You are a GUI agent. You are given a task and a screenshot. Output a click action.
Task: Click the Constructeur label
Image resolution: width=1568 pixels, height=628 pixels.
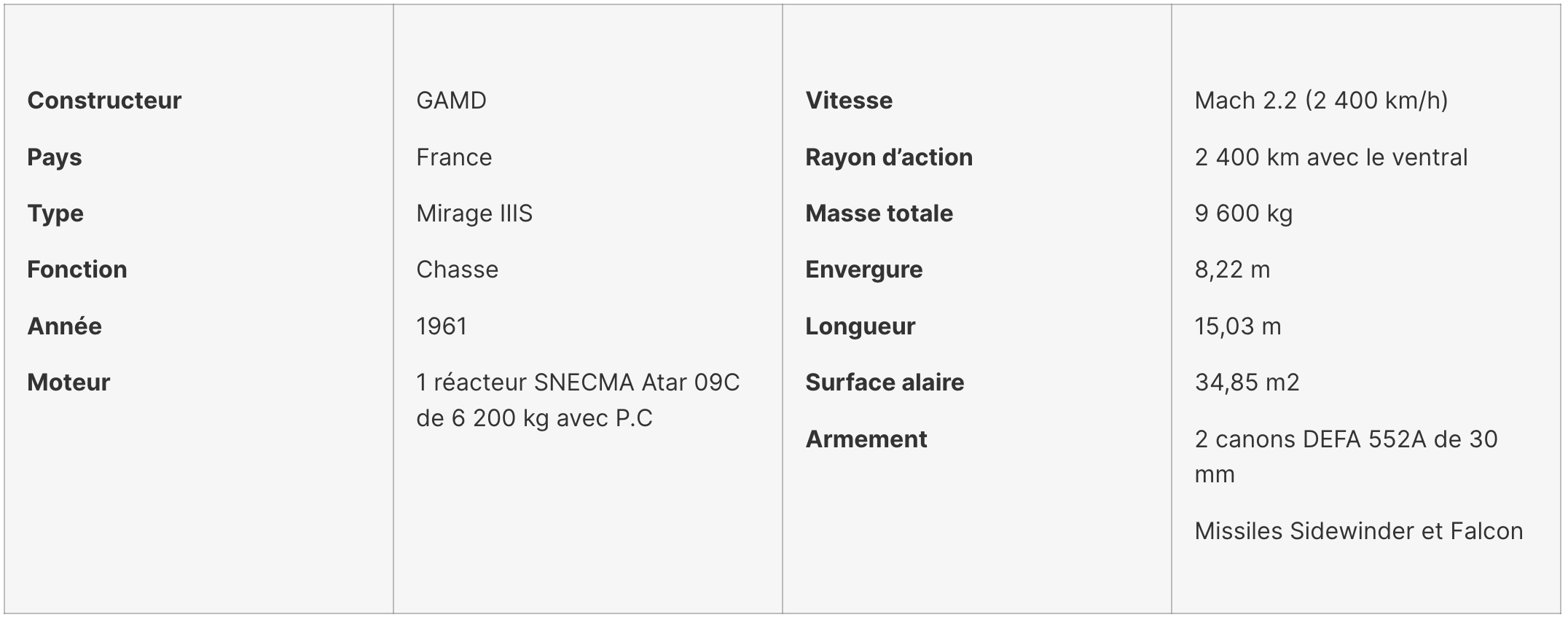(104, 101)
